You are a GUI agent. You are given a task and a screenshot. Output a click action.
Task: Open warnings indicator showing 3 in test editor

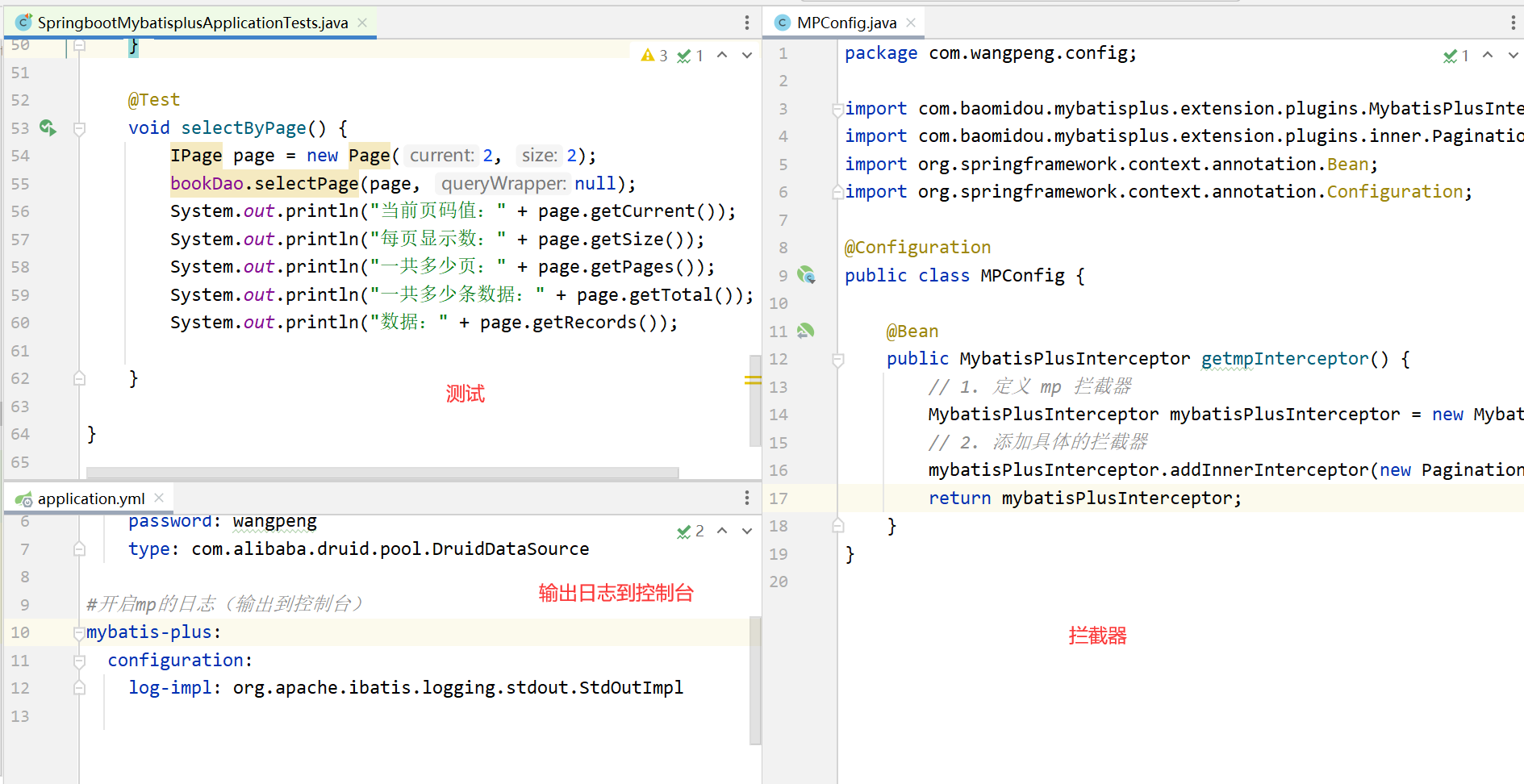(654, 56)
